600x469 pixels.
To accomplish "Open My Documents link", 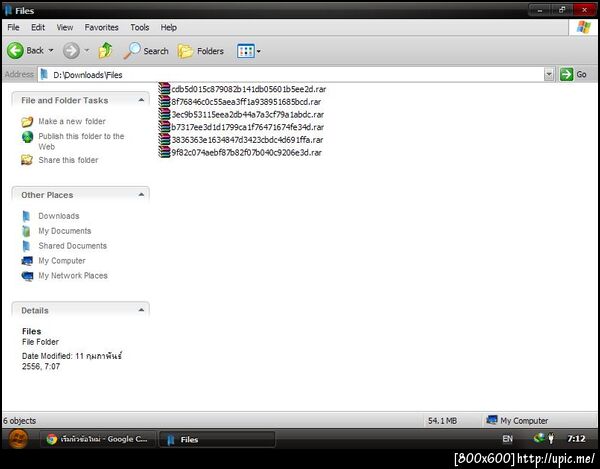I will point(65,231).
